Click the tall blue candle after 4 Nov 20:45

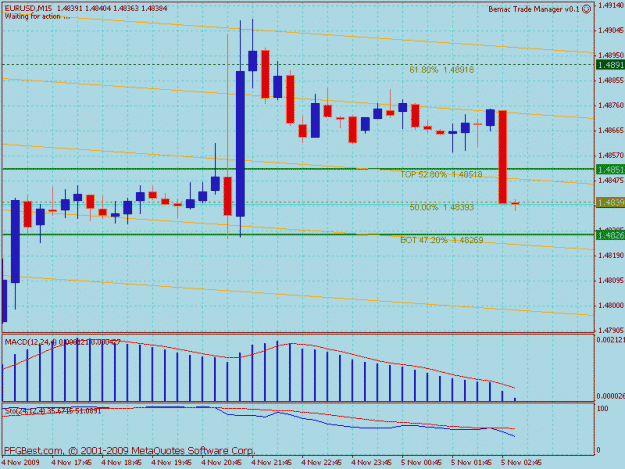[240, 144]
